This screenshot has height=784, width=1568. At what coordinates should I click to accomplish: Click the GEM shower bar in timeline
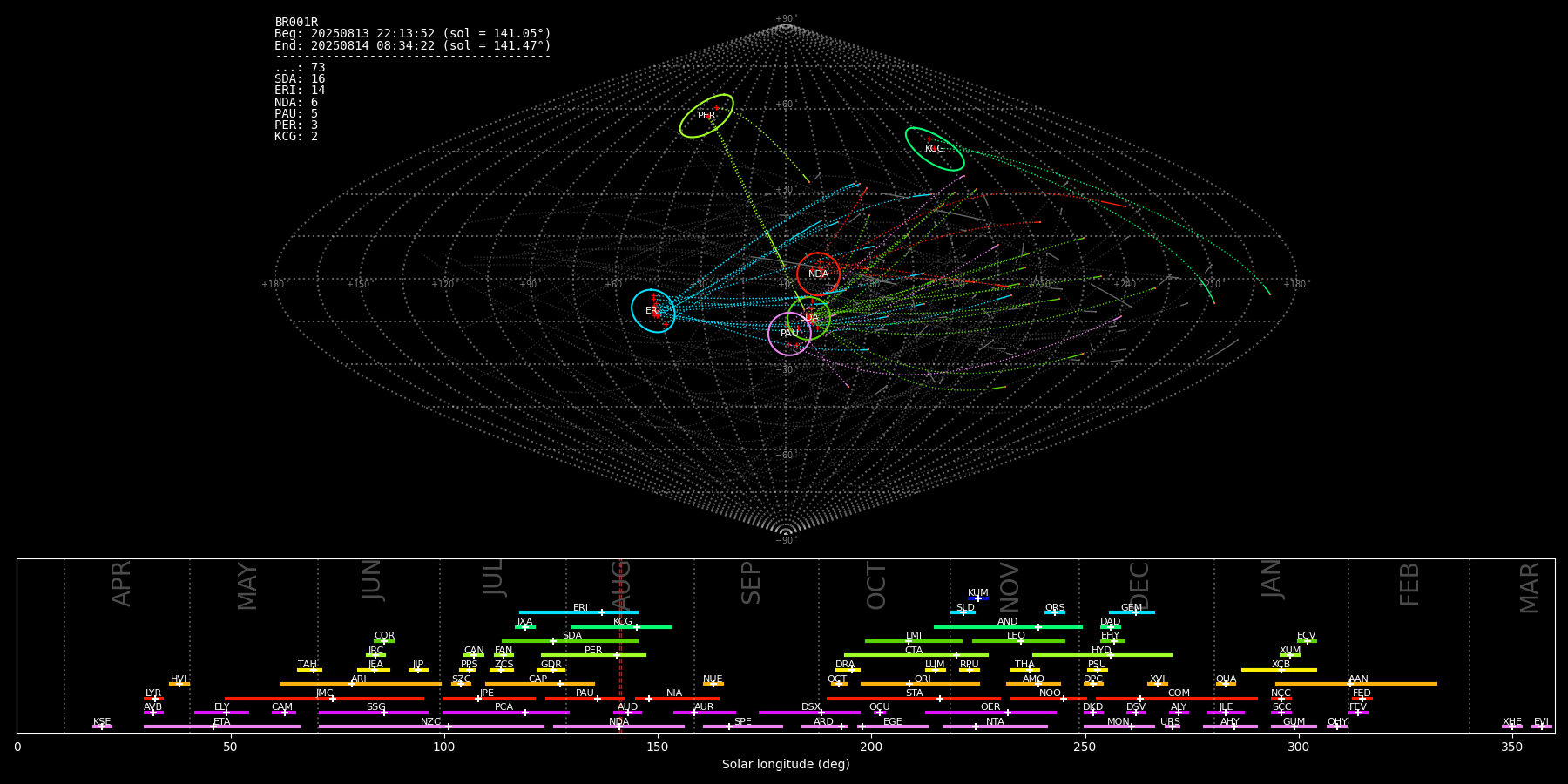tap(1132, 612)
